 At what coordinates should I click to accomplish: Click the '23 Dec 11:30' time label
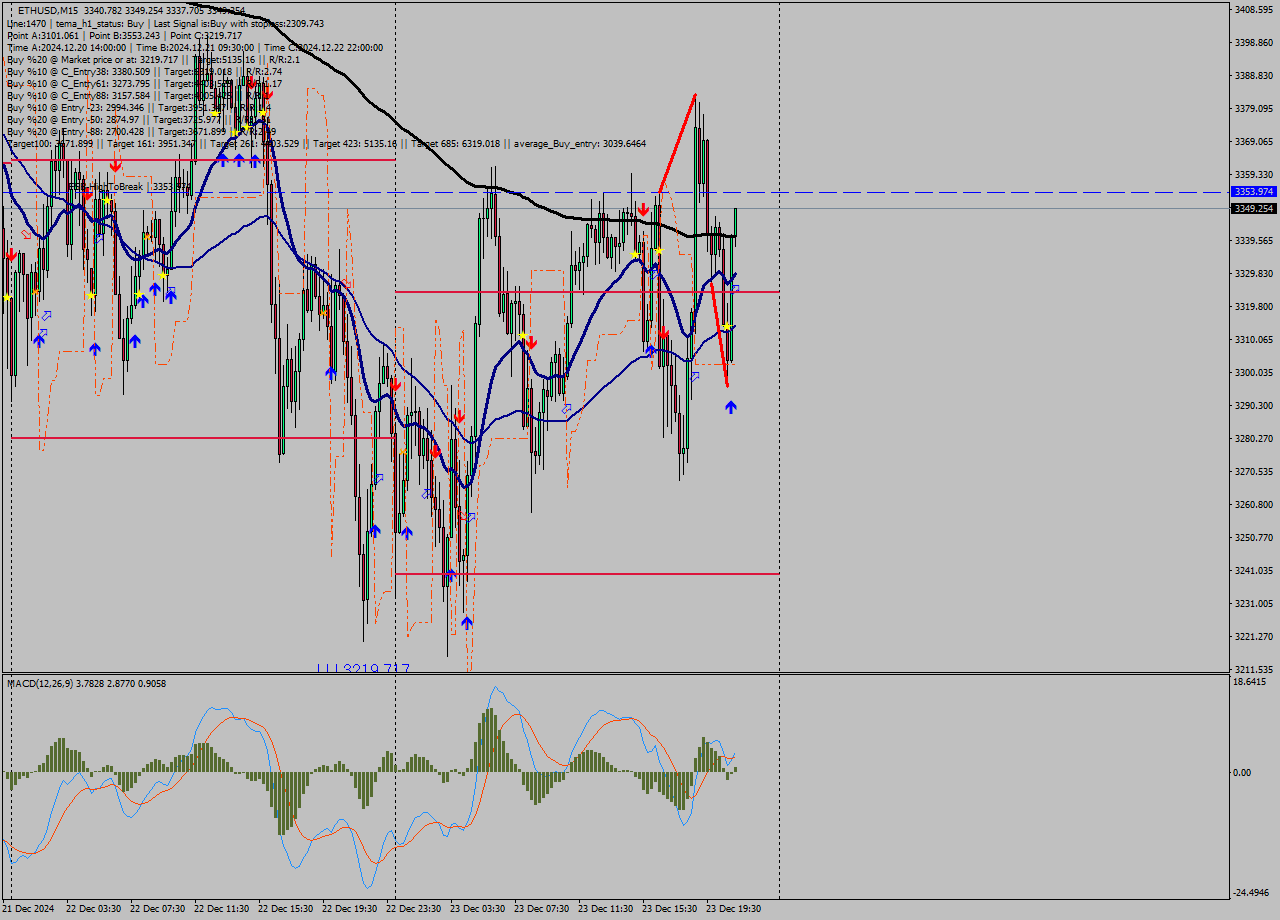coord(606,909)
